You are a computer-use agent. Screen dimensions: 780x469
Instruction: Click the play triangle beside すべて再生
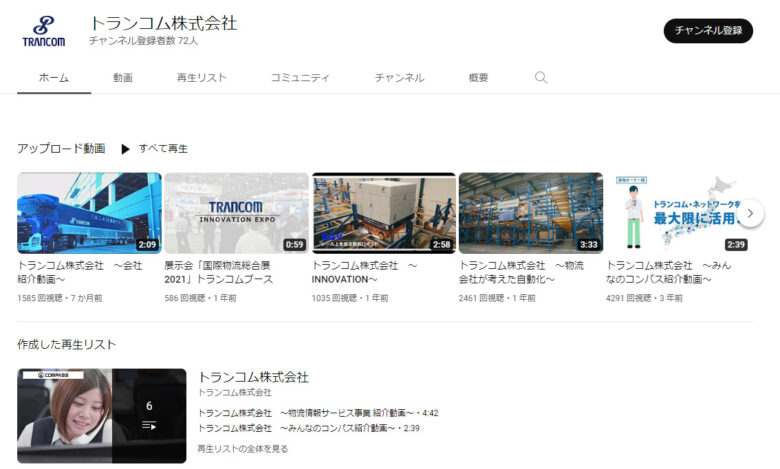[125, 149]
